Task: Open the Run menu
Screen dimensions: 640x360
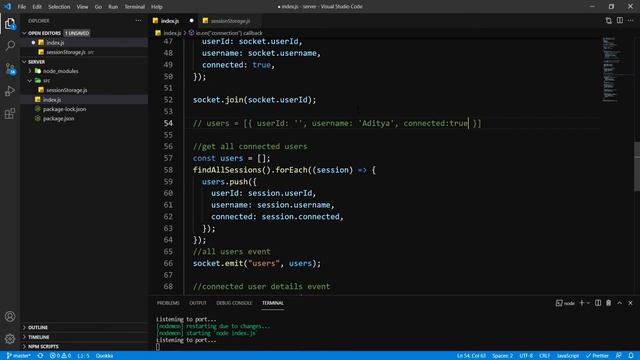Action: tap(113, 7)
